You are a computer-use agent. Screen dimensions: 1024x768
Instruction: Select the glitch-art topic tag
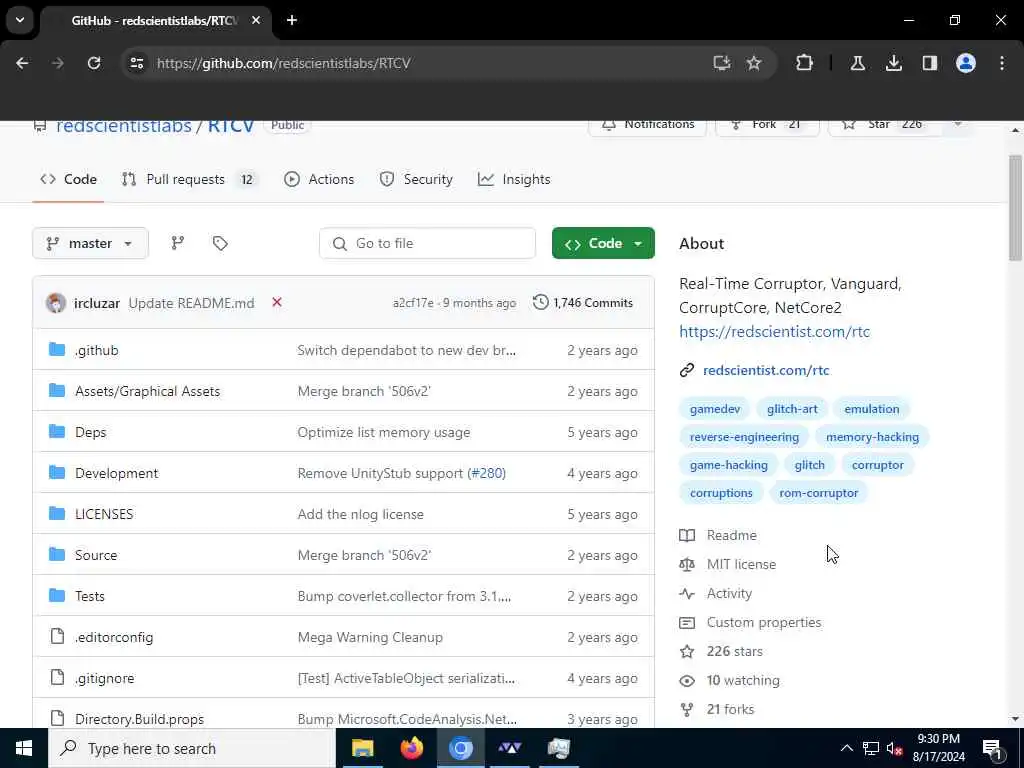tap(792, 409)
